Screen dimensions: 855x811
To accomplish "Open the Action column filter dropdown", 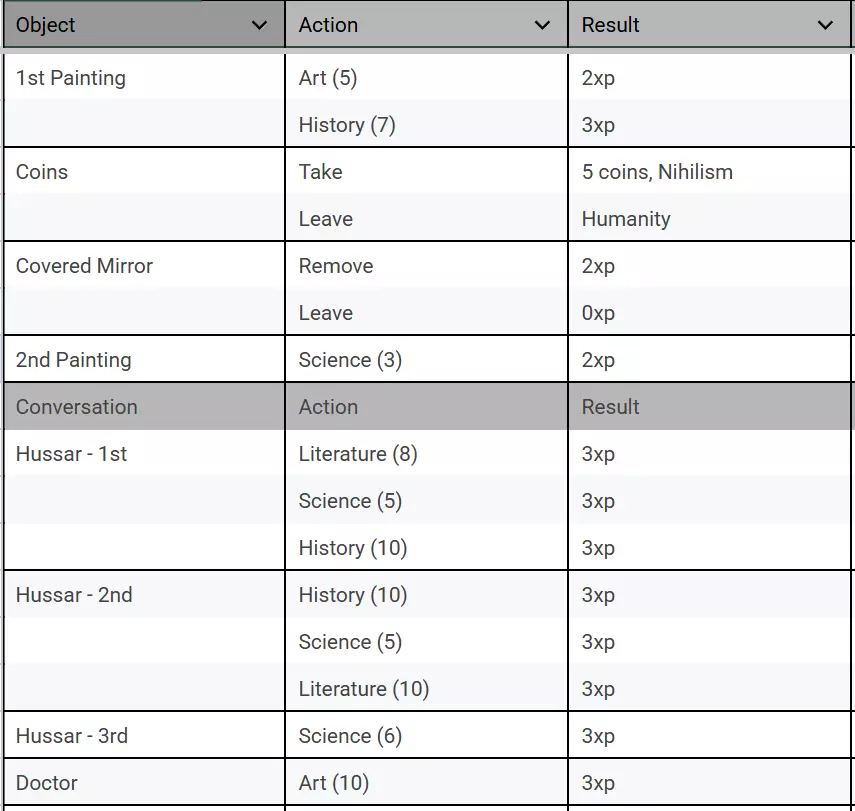I will (x=543, y=26).
